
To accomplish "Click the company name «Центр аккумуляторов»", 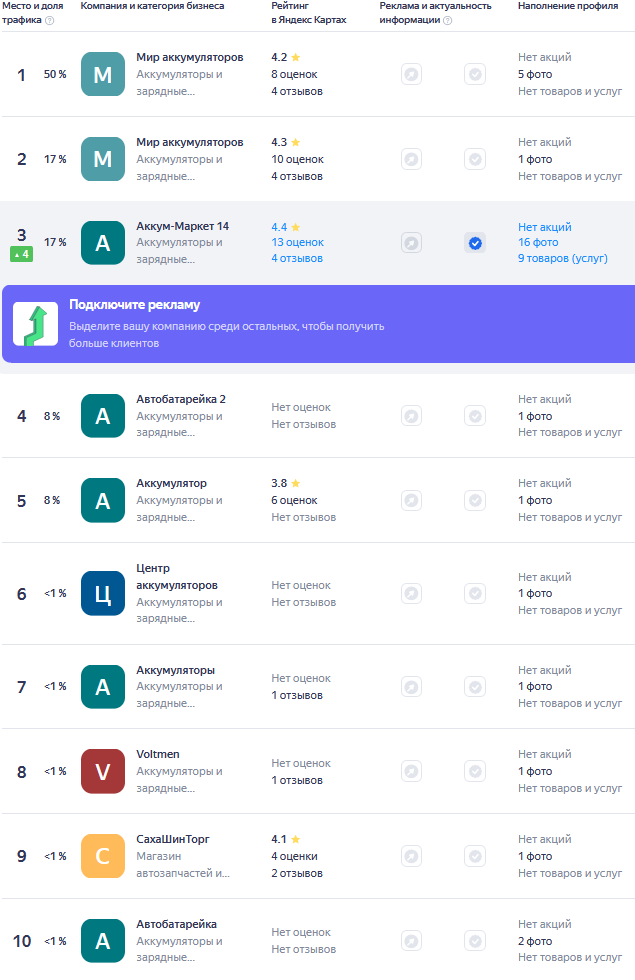I will pyautogui.click(x=177, y=576).
